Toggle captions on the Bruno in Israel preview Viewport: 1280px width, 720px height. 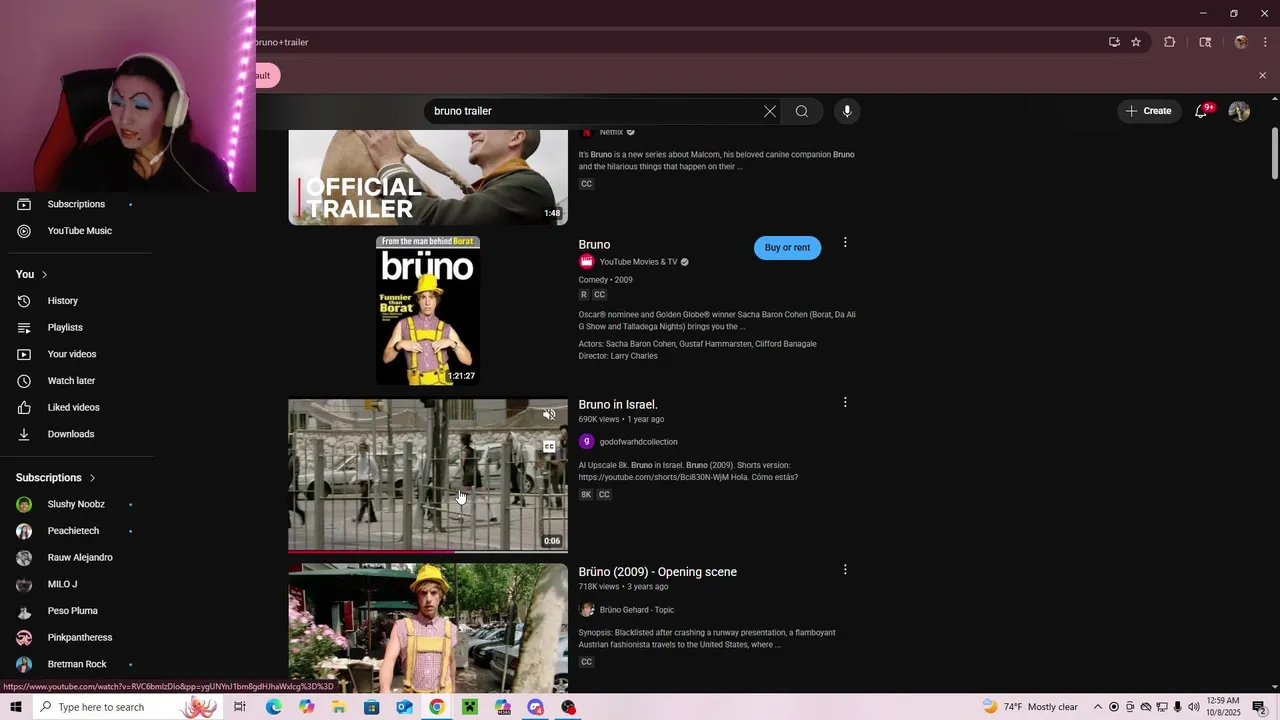549,446
